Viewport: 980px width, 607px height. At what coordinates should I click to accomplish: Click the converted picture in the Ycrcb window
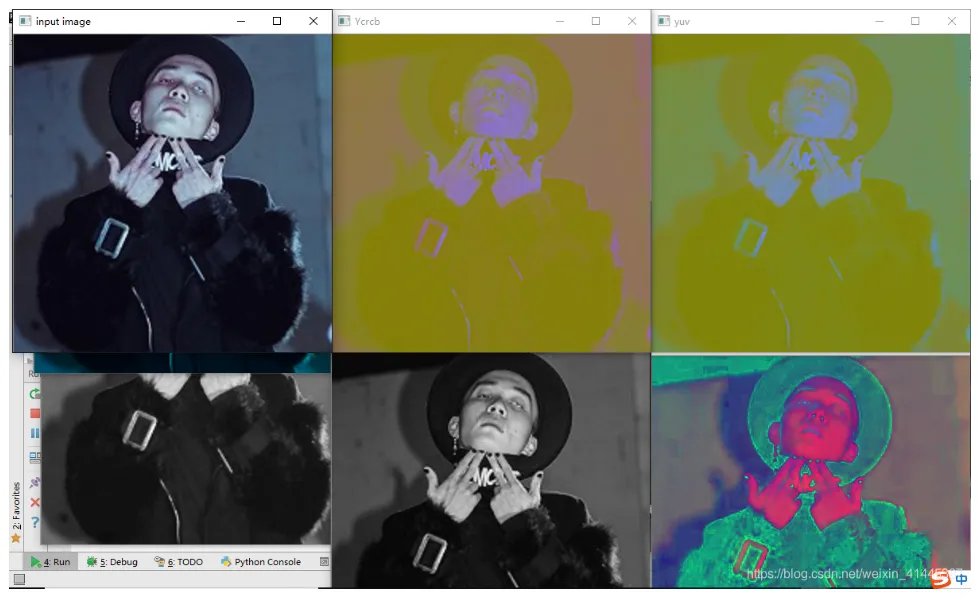click(x=492, y=193)
